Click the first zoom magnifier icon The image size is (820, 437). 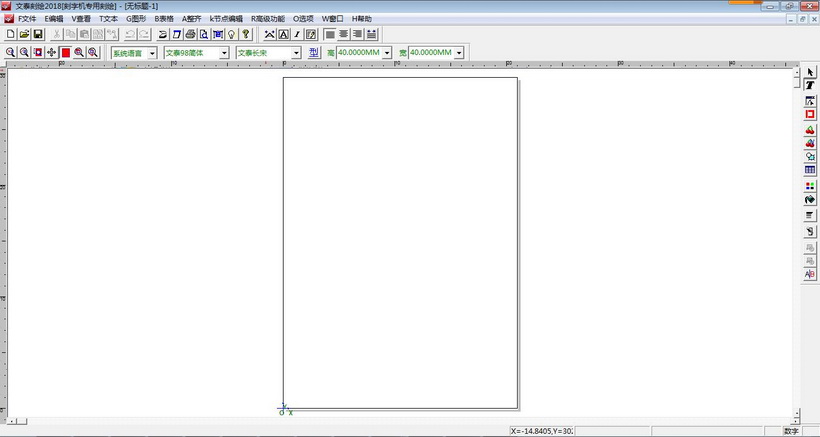(10, 52)
